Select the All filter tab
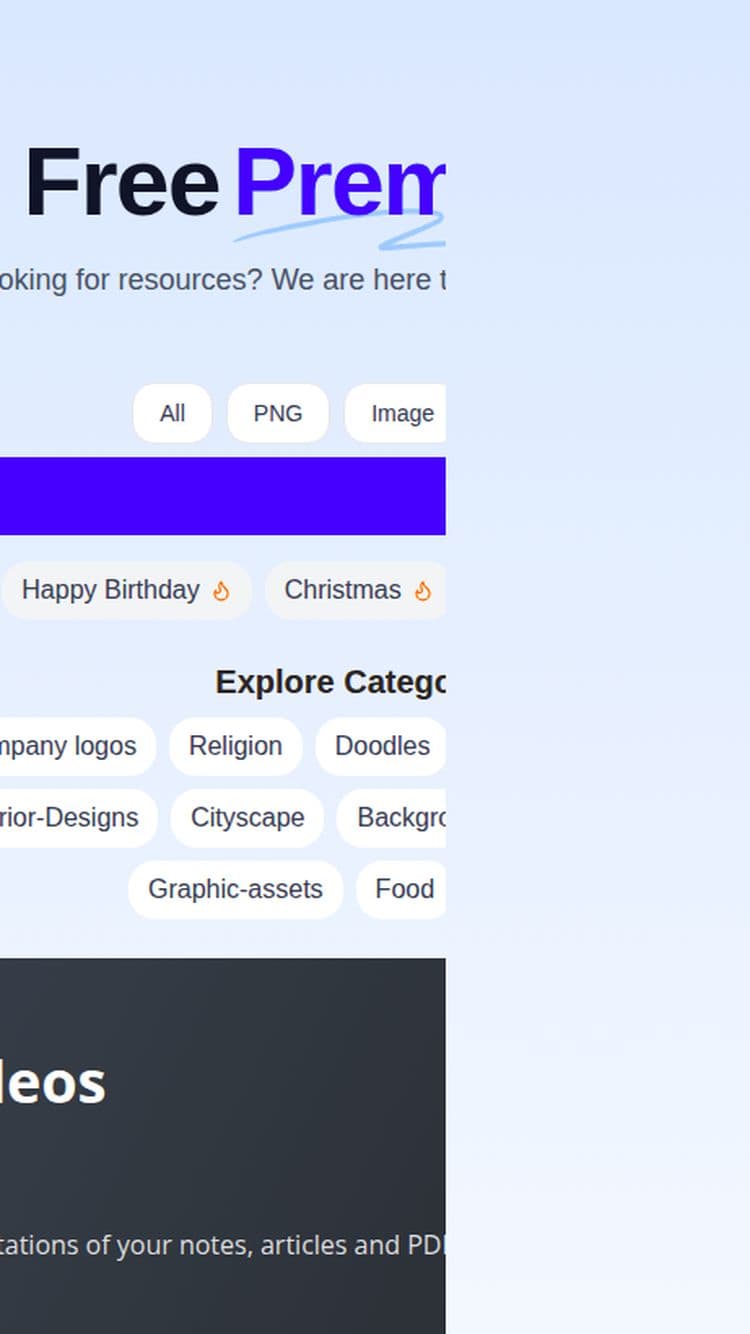 point(172,413)
